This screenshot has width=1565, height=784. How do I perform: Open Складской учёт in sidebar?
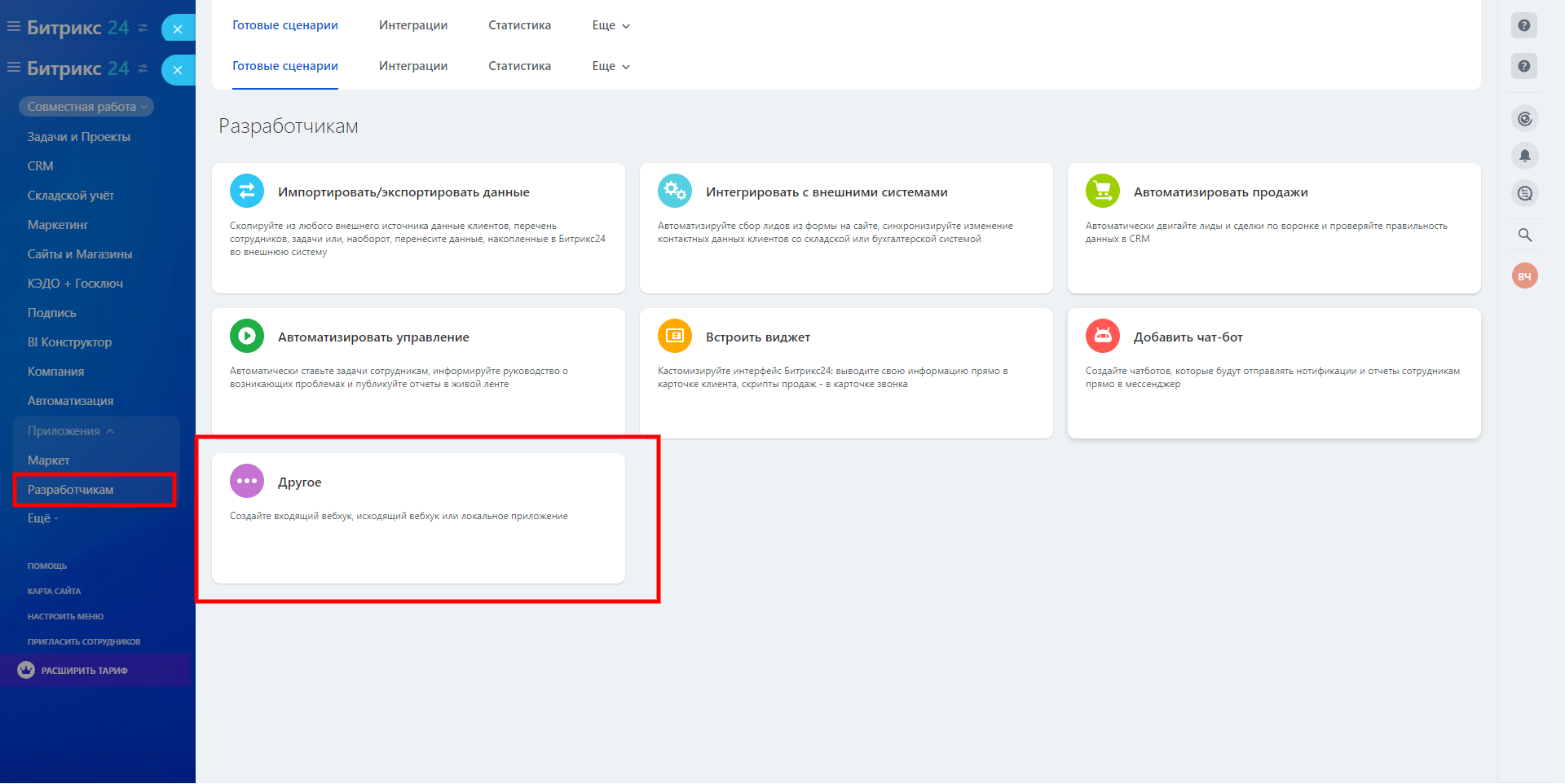point(71,196)
